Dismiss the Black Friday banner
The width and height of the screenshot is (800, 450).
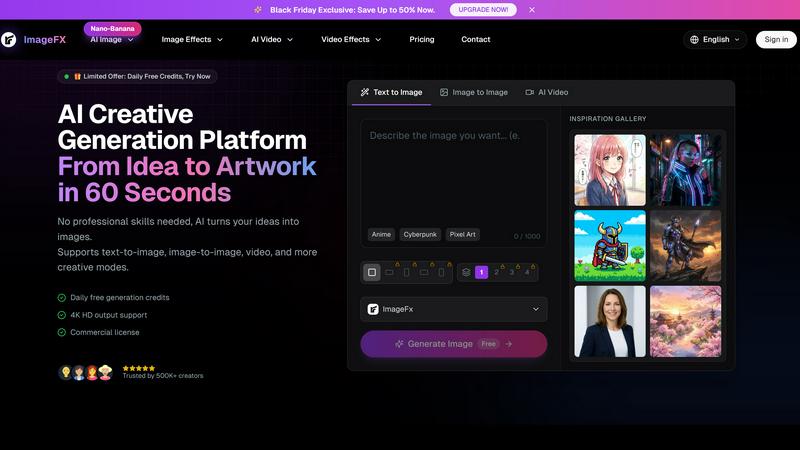[532, 9]
